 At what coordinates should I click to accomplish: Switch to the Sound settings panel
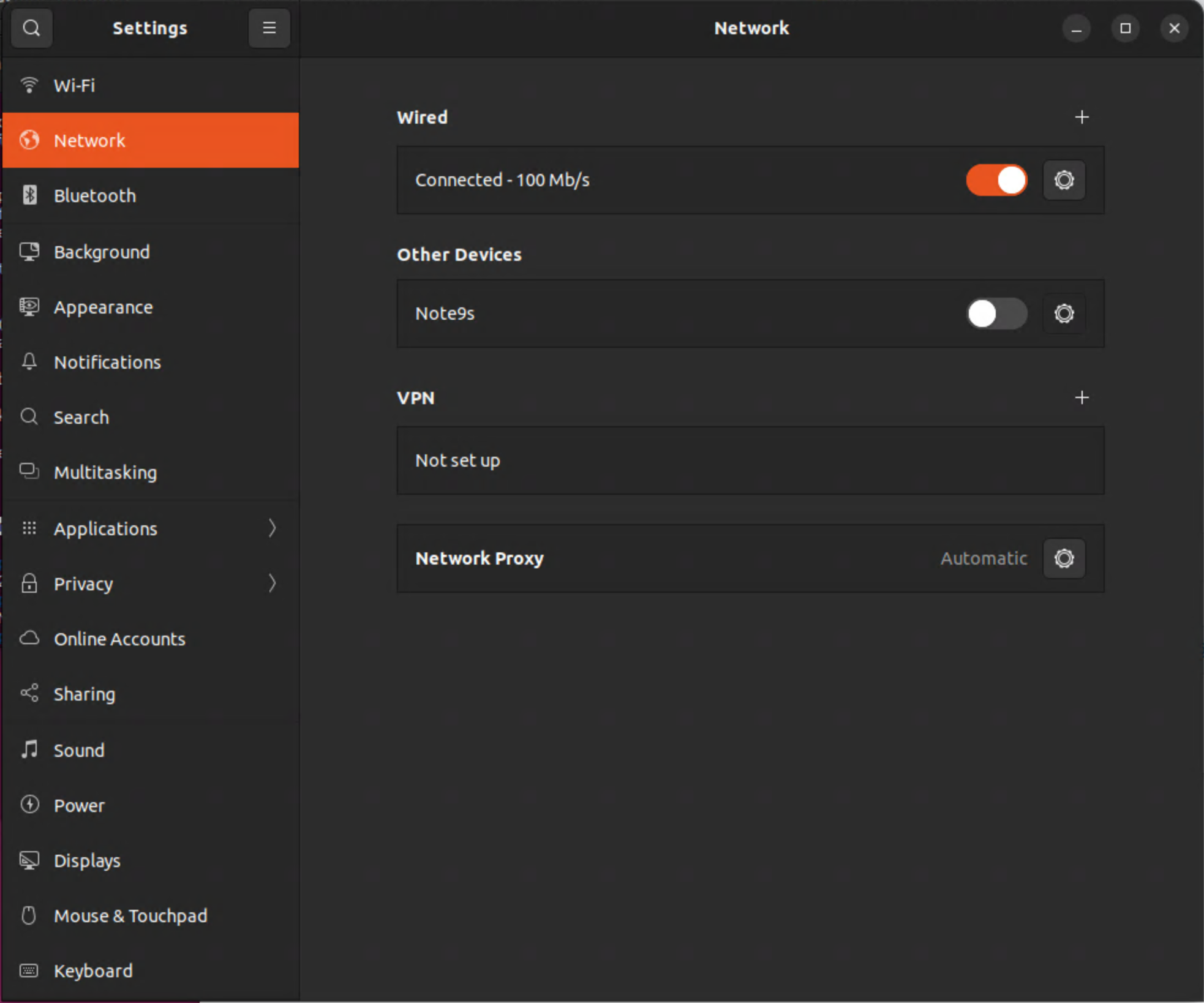(x=79, y=750)
